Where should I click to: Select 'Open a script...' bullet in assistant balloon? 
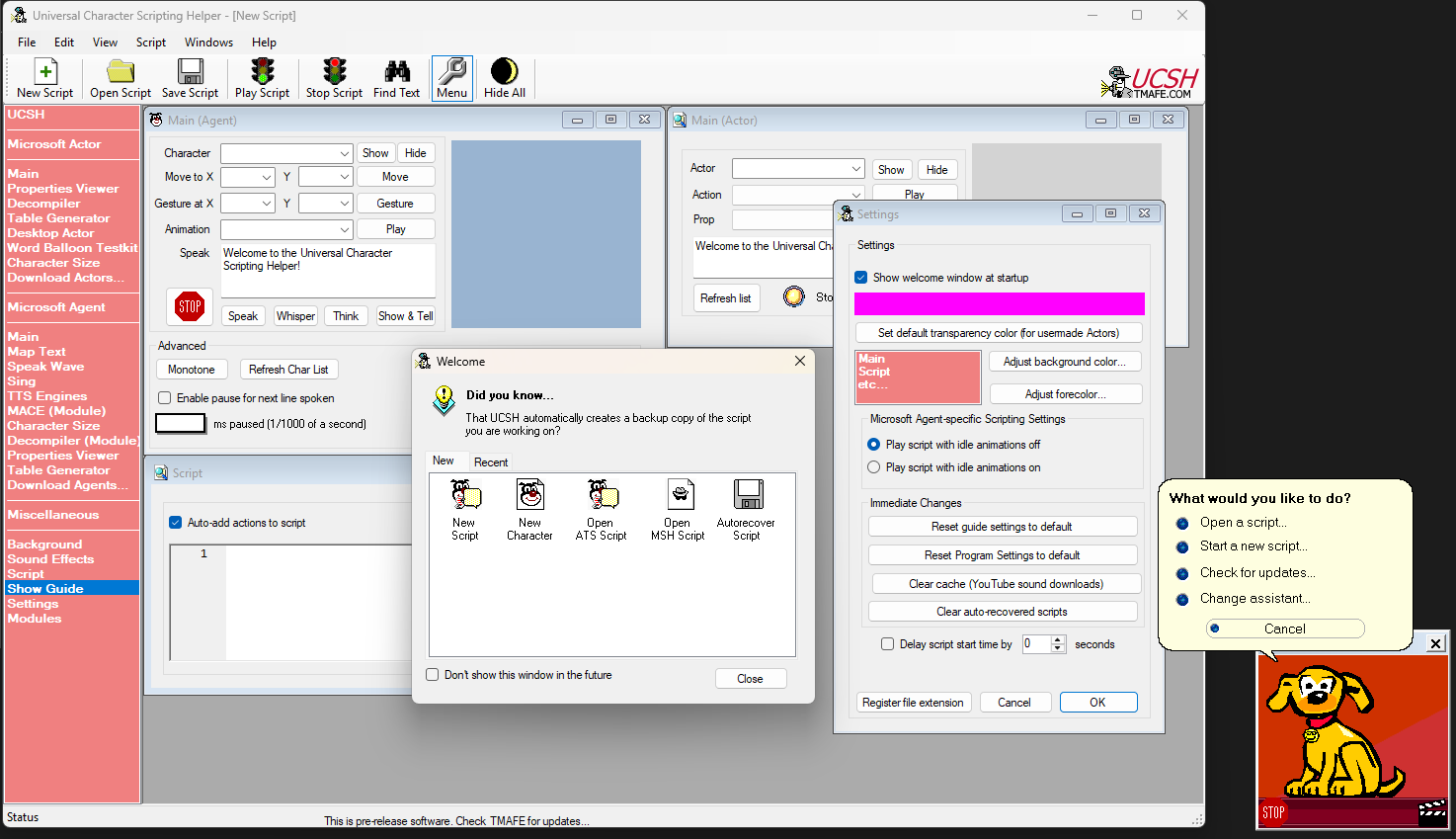(1182, 523)
